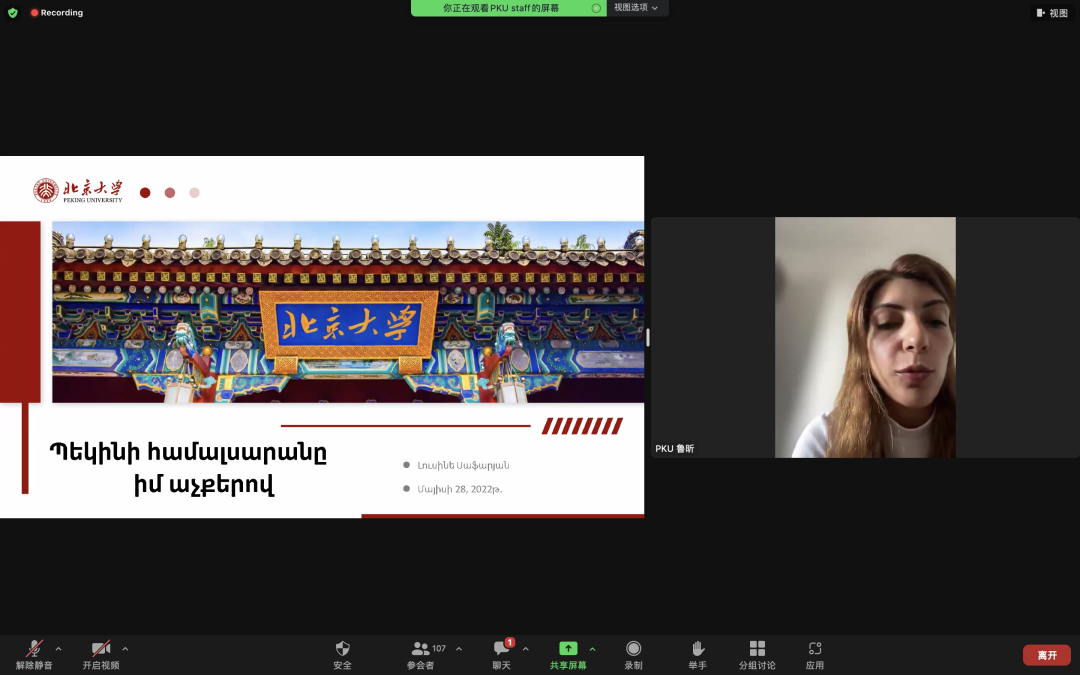Open the 视图 view layout button

click(x=1052, y=12)
